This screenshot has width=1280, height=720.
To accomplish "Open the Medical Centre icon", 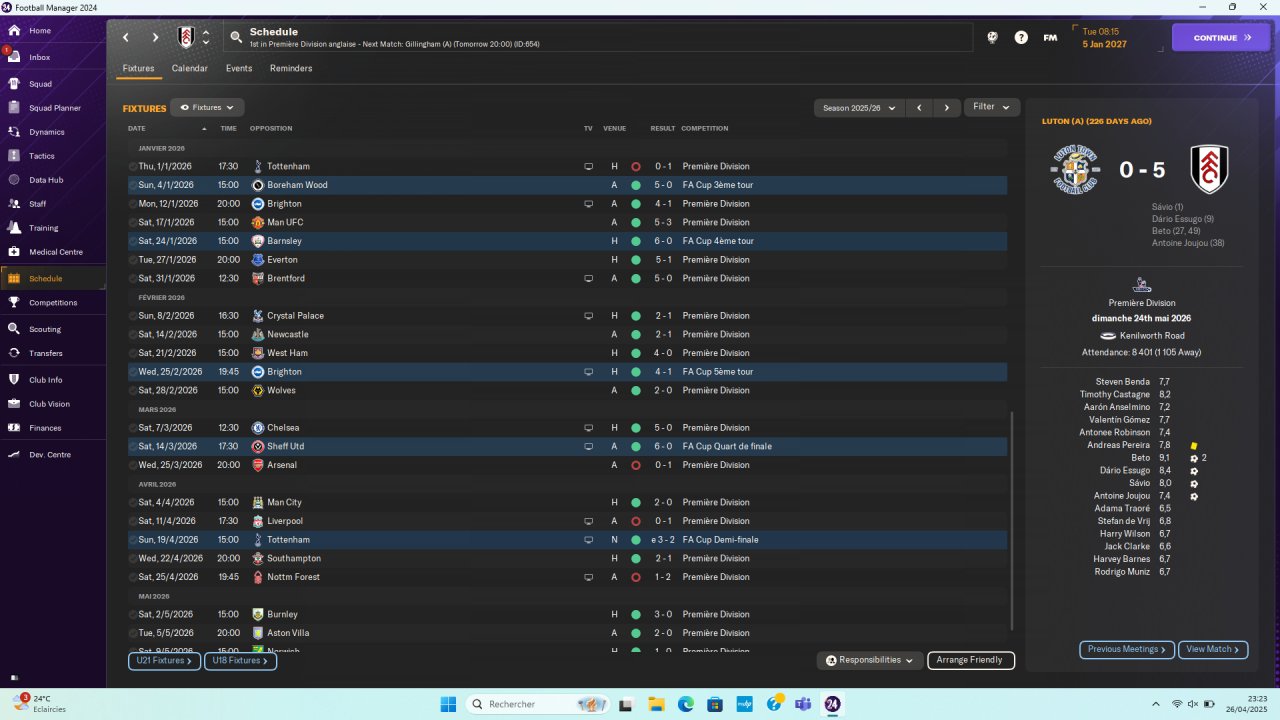I will [x=14, y=252].
